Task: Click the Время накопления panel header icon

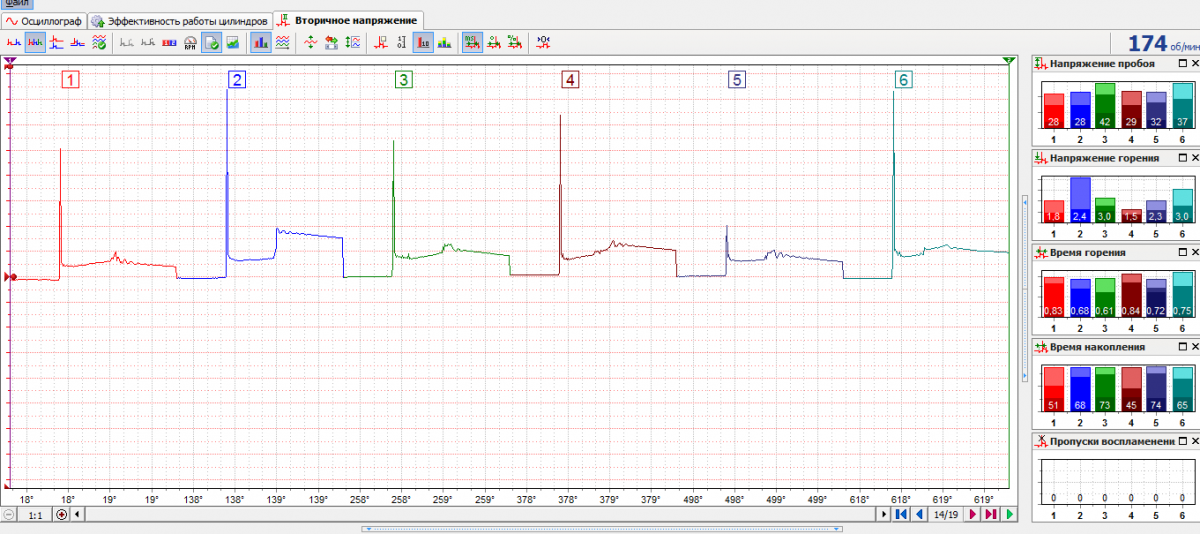Action: (x=1041, y=347)
